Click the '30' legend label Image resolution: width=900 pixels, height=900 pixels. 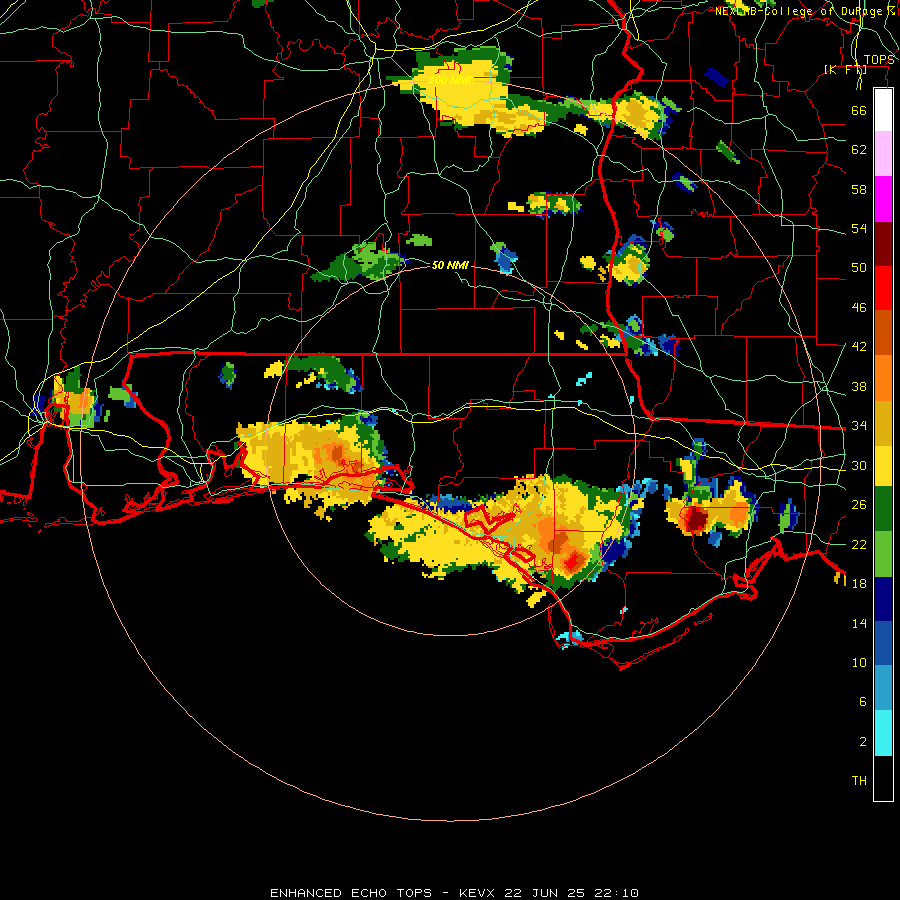point(859,465)
